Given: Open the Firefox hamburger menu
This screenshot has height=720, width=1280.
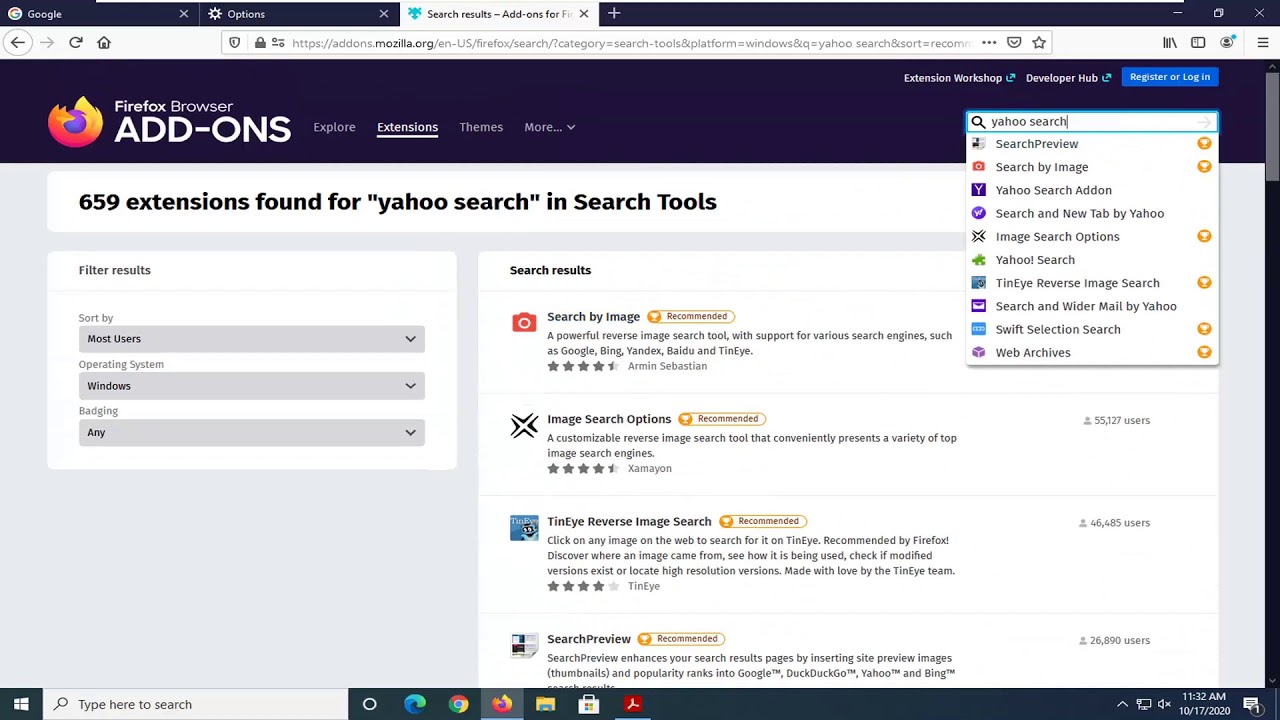Looking at the screenshot, I should coord(1262,43).
